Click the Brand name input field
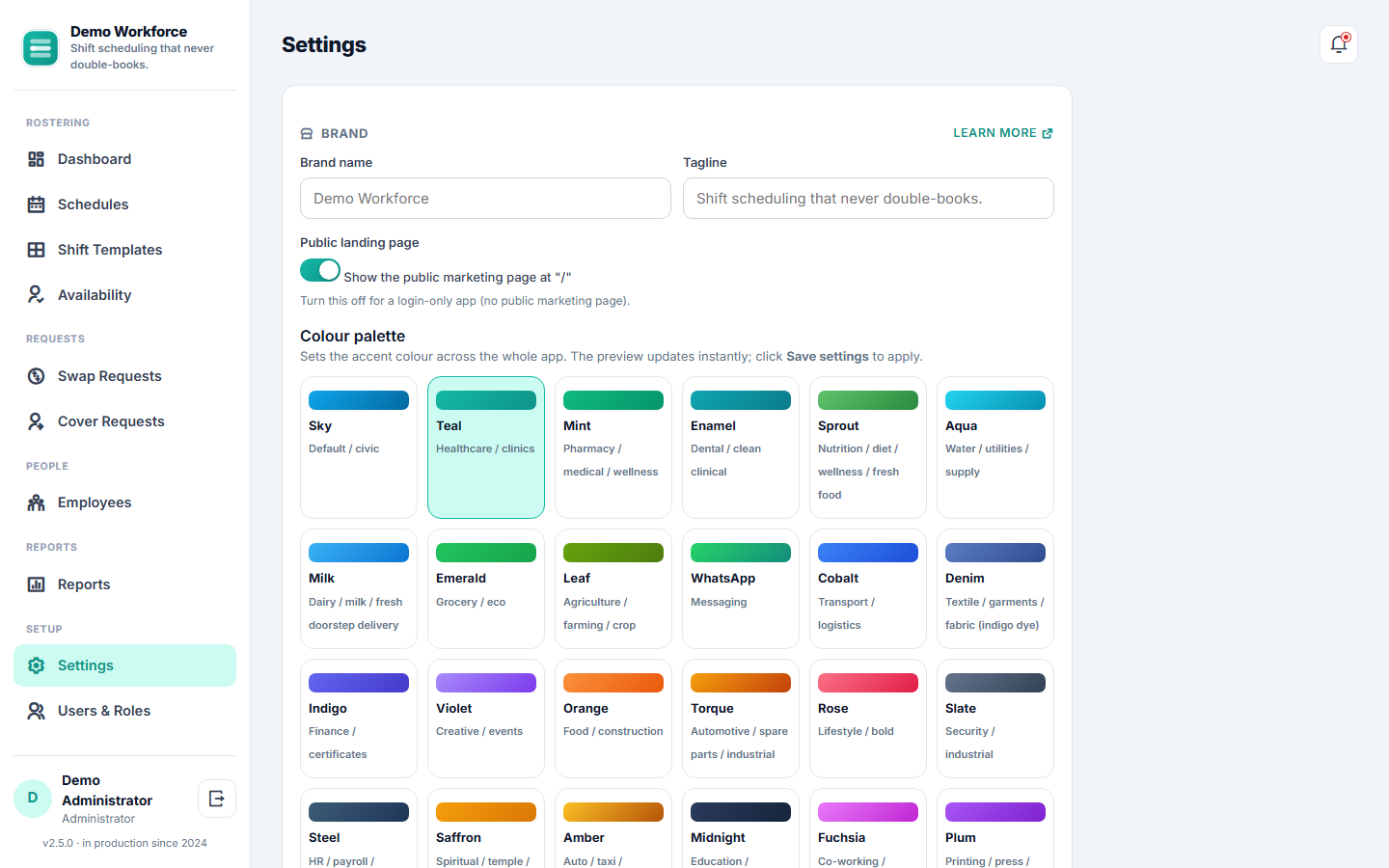The image size is (1389, 868). [x=485, y=199]
